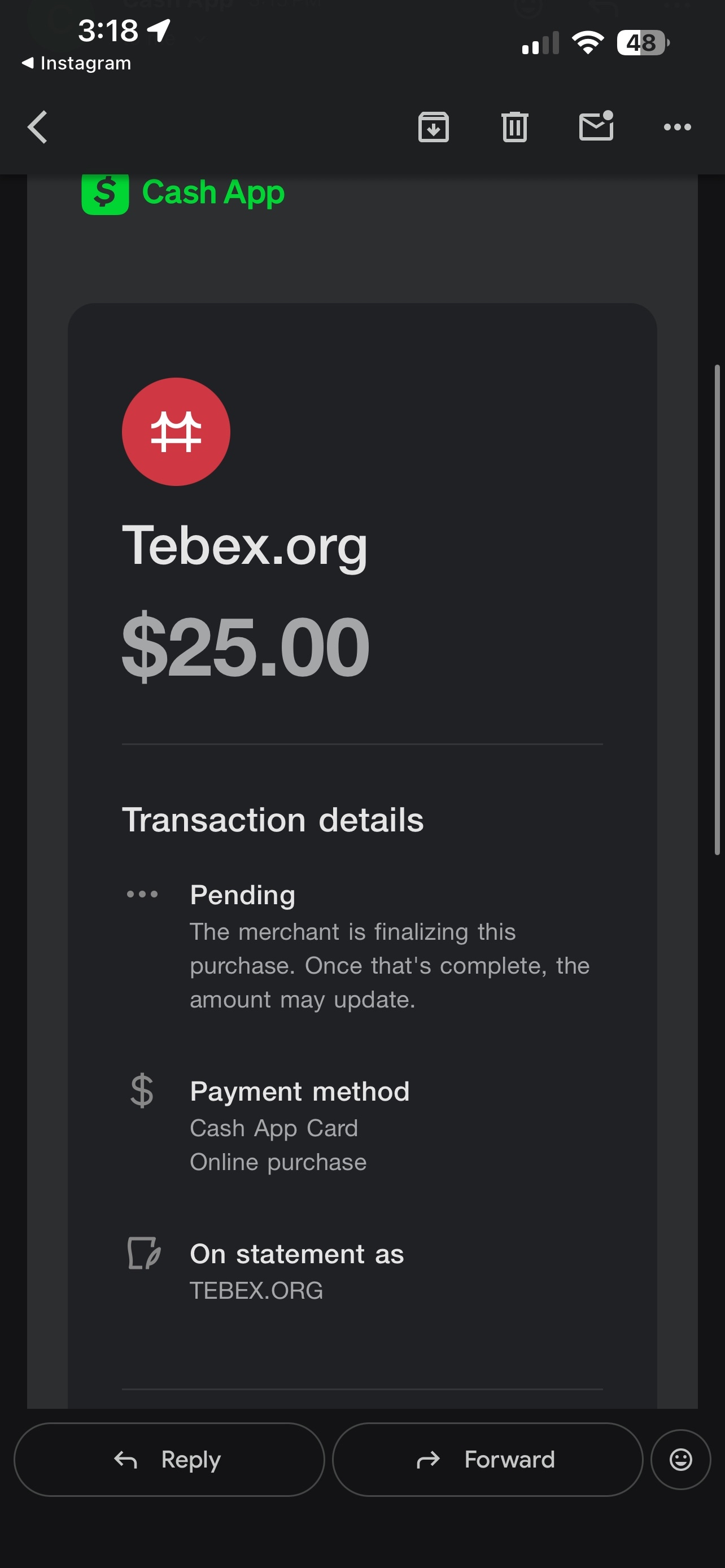The width and height of the screenshot is (725, 1568).
Task: Mark the email as unread
Action: 596,126
